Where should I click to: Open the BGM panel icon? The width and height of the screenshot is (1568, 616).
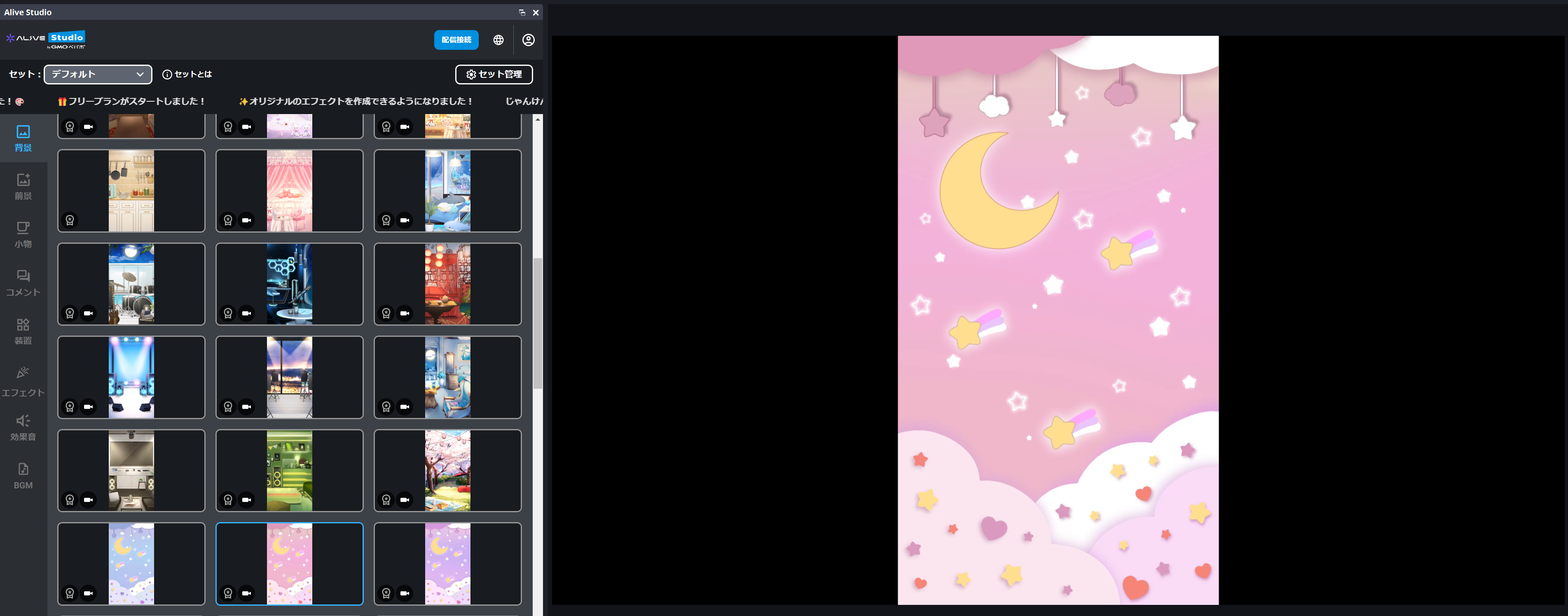point(23,476)
